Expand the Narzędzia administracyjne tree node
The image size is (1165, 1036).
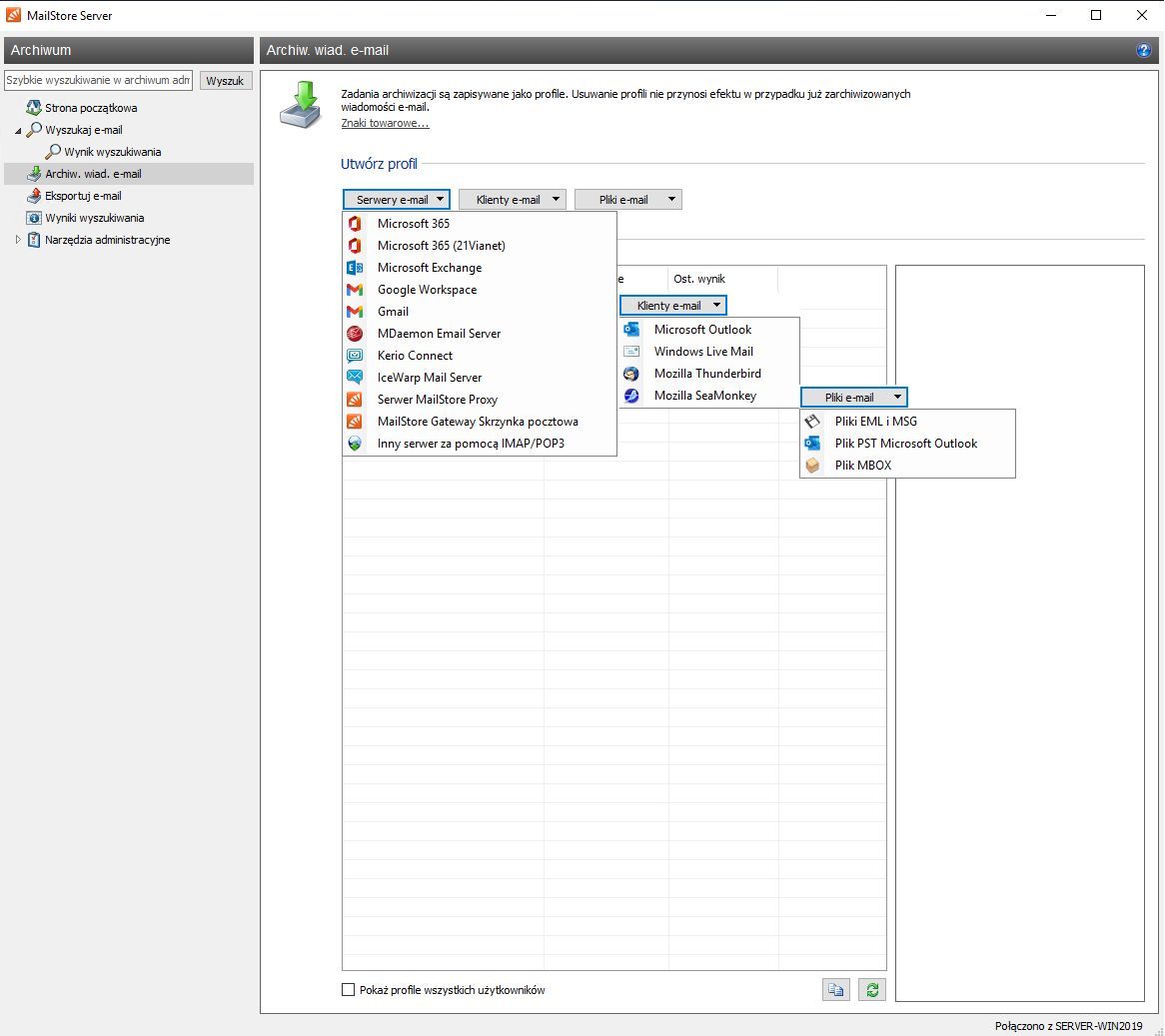pos(18,239)
